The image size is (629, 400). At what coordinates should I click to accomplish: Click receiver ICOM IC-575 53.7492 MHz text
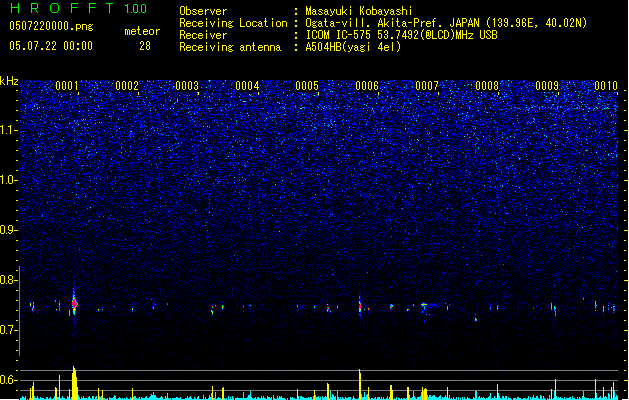(x=401, y=35)
